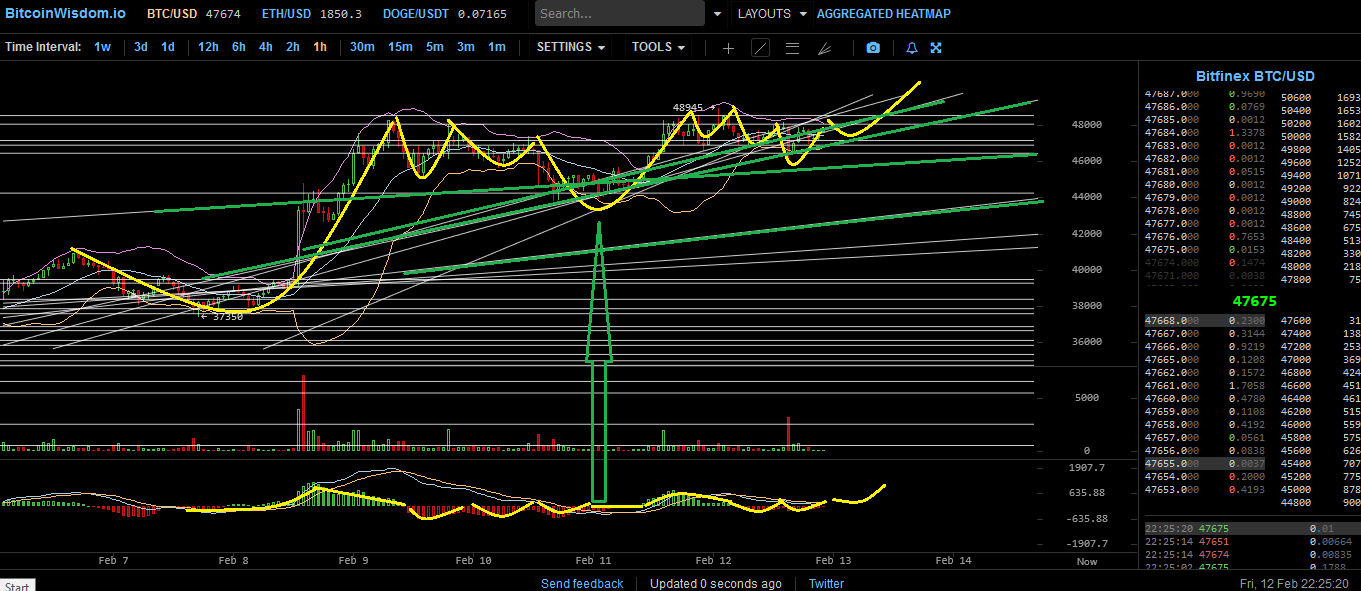Open the TOOLS dropdown menu
This screenshot has height=591, width=1361.
pos(659,47)
